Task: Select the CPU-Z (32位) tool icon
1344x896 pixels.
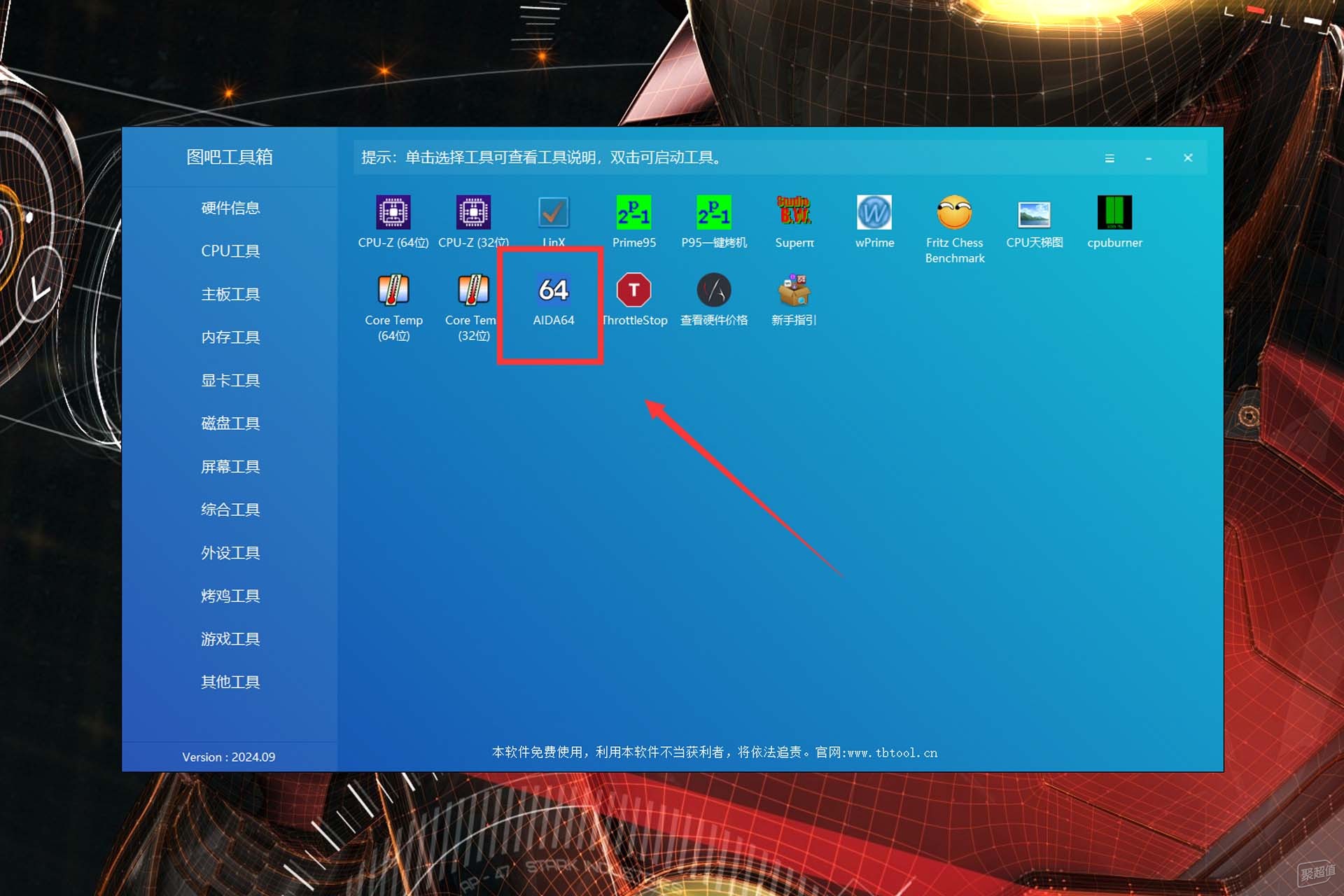Action: [473, 212]
